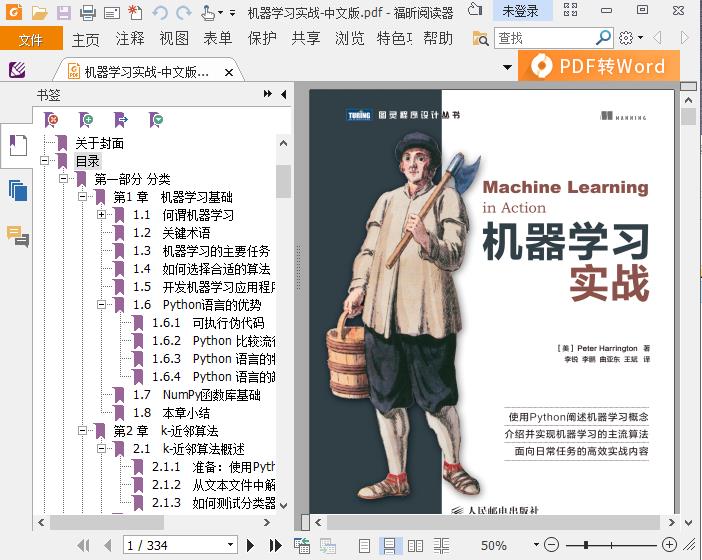This screenshot has width=702, height=560.
Task: Select the Hand tool icon
Action: pyautogui.click(x=208, y=13)
